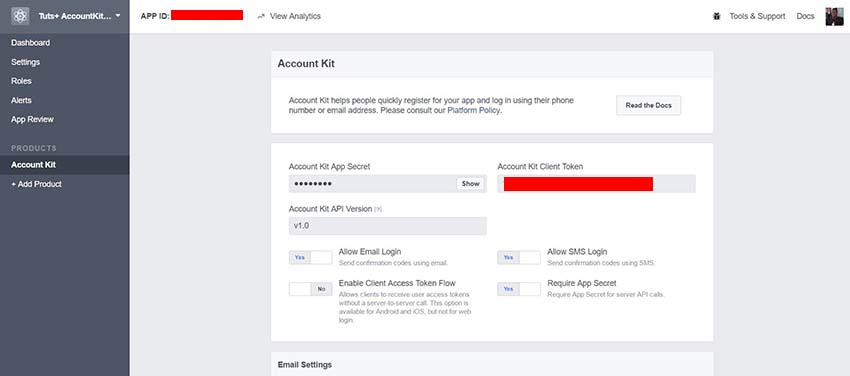Viewport: 850px width, 376px height.
Task: Open the Tuts+ AccountKit app dropdown
Action: pyautogui.click(x=79, y=16)
